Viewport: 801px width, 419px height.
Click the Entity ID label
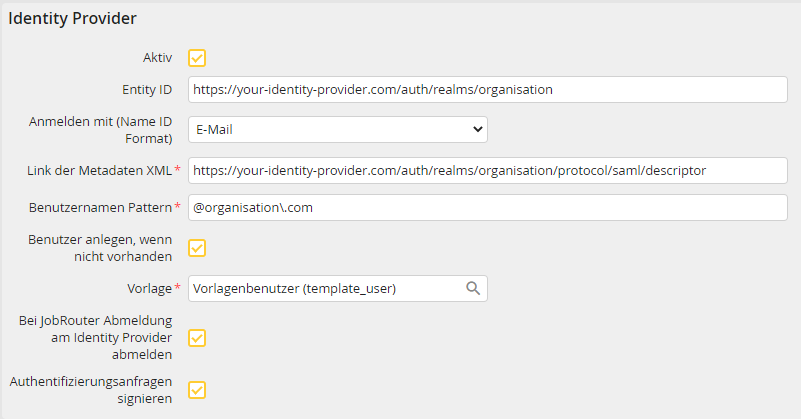[145, 89]
